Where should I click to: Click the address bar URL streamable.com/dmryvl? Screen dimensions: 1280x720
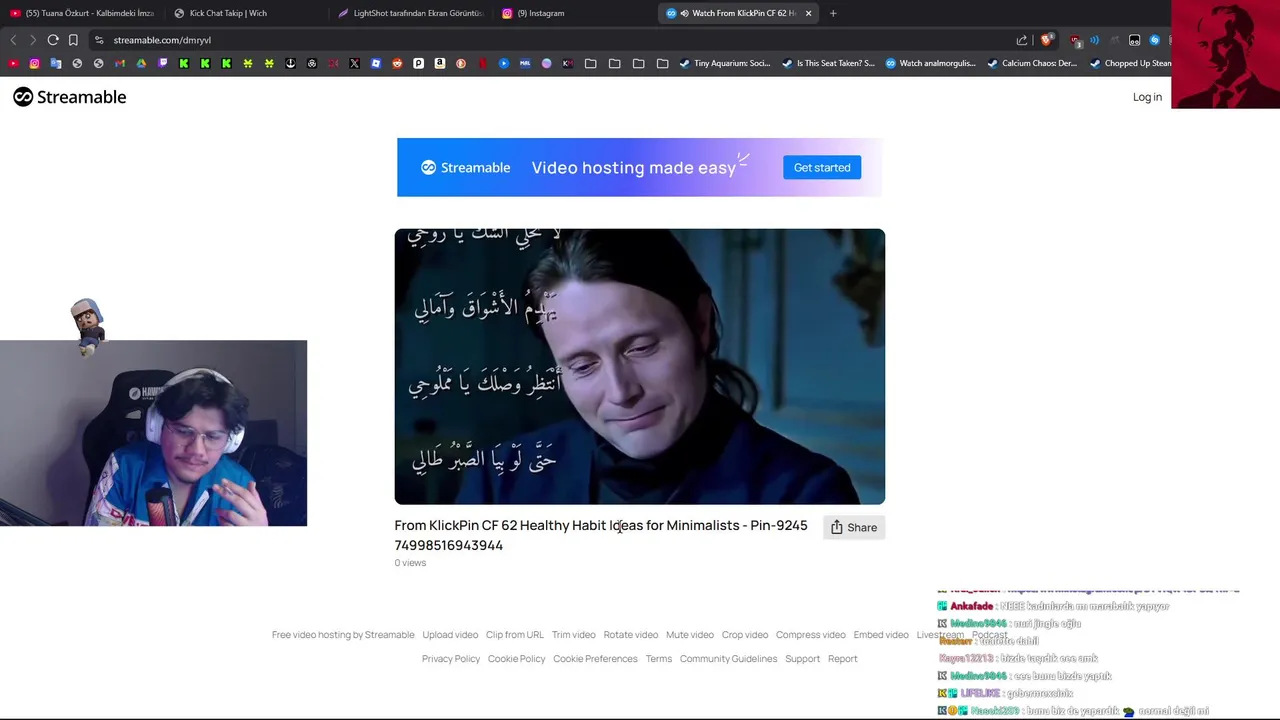pos(162,40)
